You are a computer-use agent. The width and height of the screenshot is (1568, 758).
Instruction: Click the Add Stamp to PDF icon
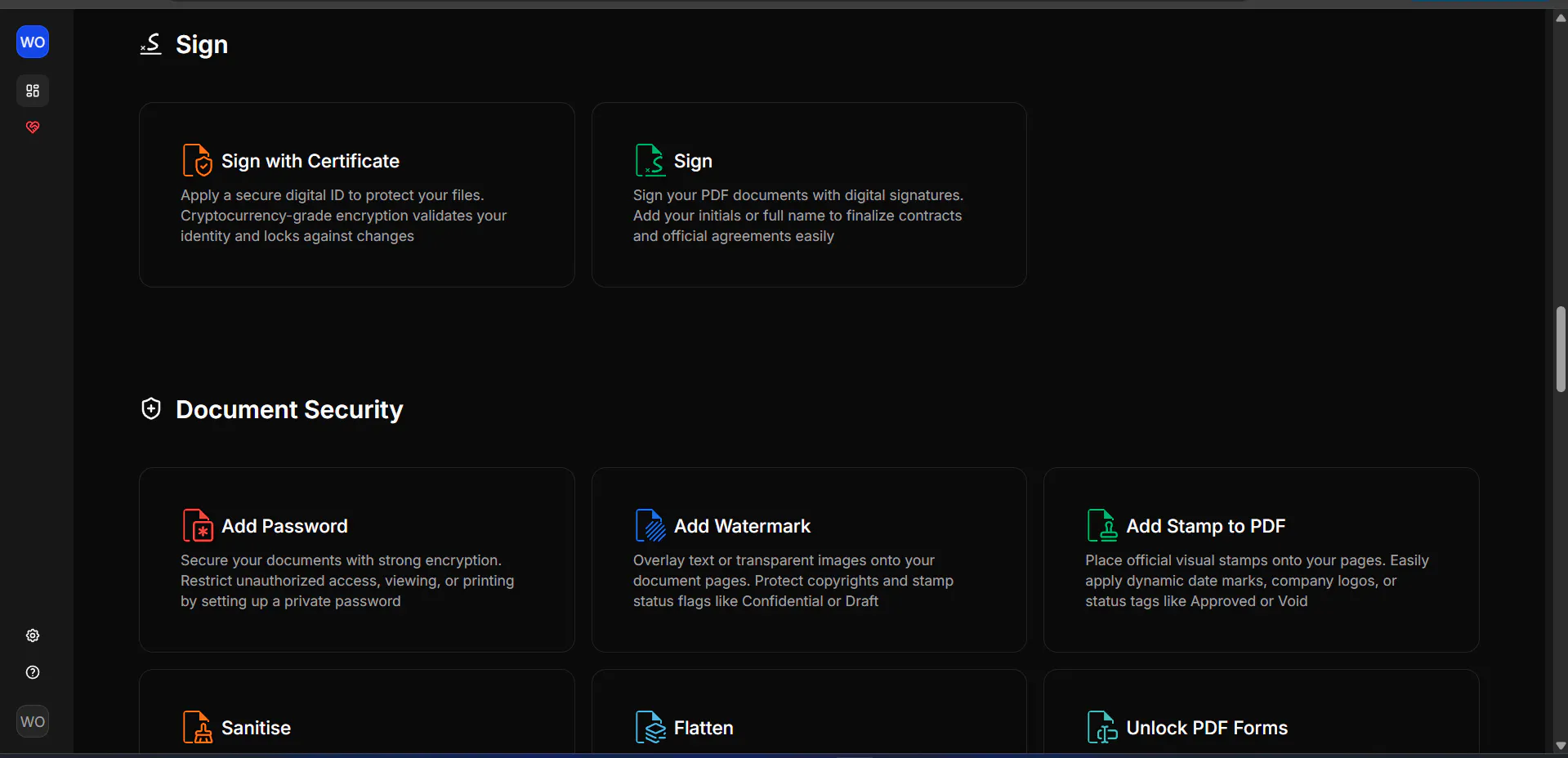pyautogui.click(x=1102, y=525)
